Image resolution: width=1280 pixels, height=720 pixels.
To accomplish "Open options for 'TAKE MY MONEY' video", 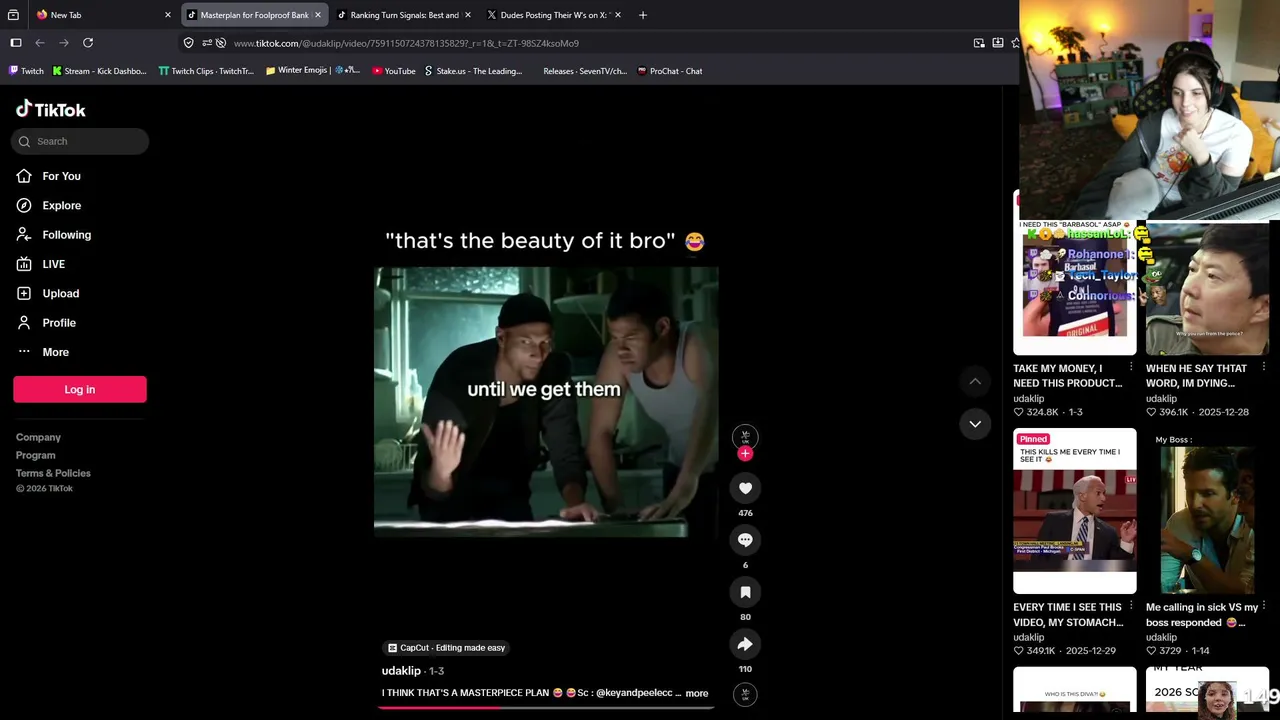I will (1131, 368).
